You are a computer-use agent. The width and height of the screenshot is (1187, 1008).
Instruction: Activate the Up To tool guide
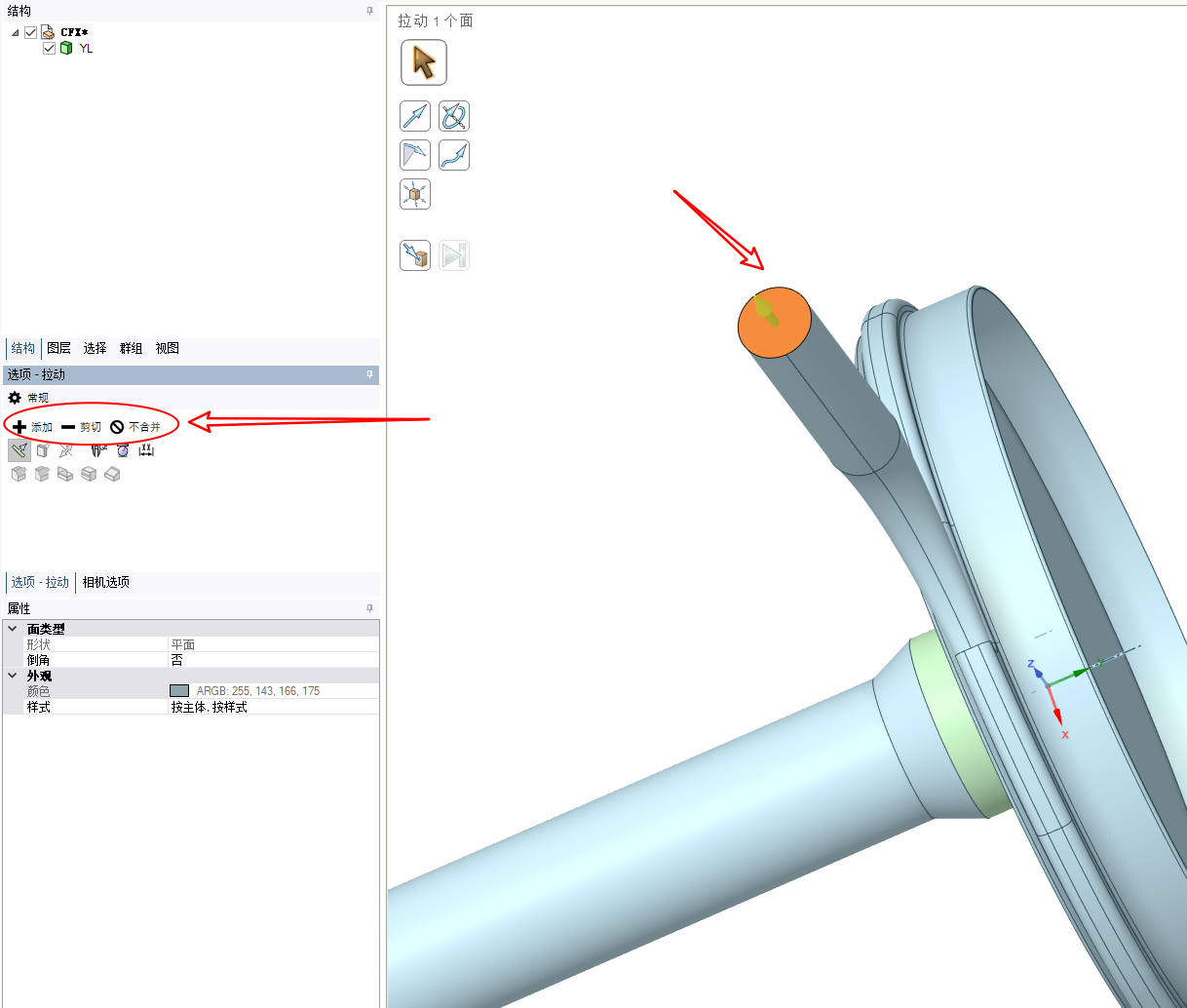pyautogui.click(x=415, y=255)
